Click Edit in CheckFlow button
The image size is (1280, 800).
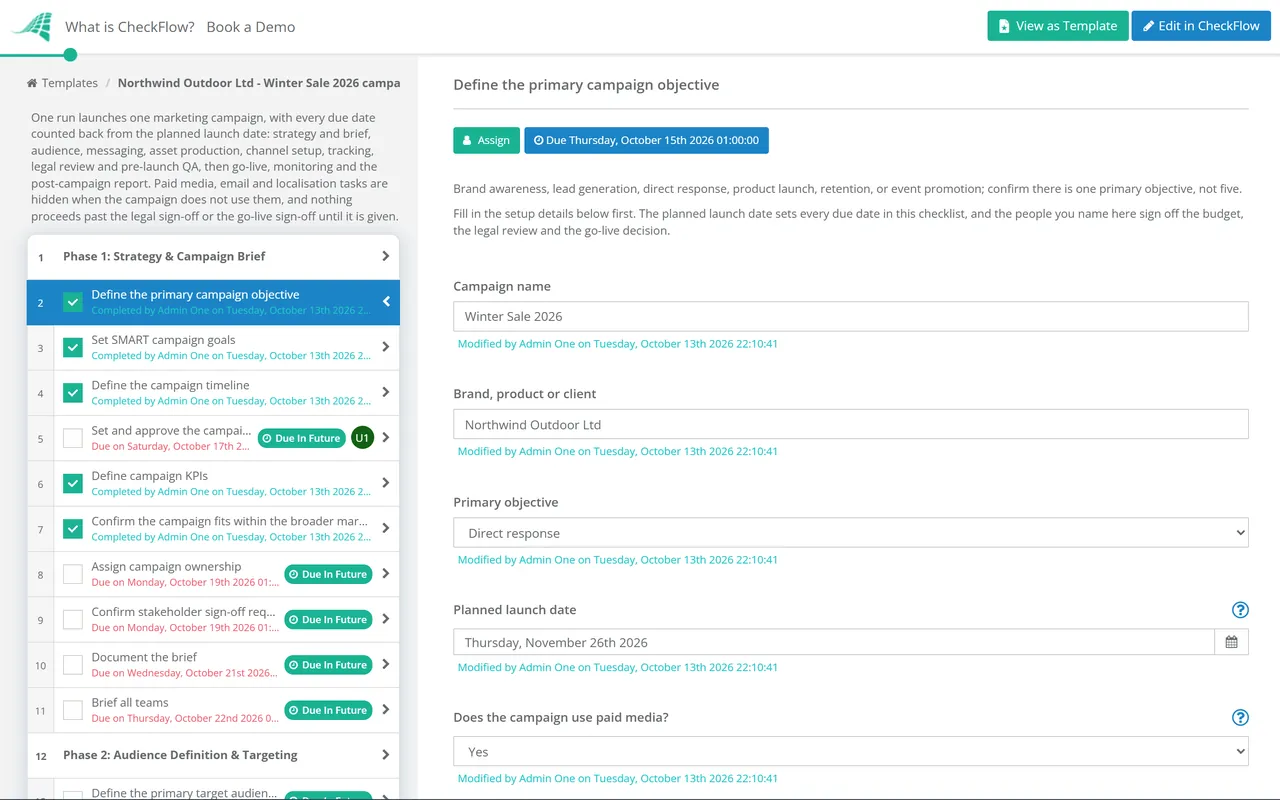pyautogui.click(x=1201, y=26)
